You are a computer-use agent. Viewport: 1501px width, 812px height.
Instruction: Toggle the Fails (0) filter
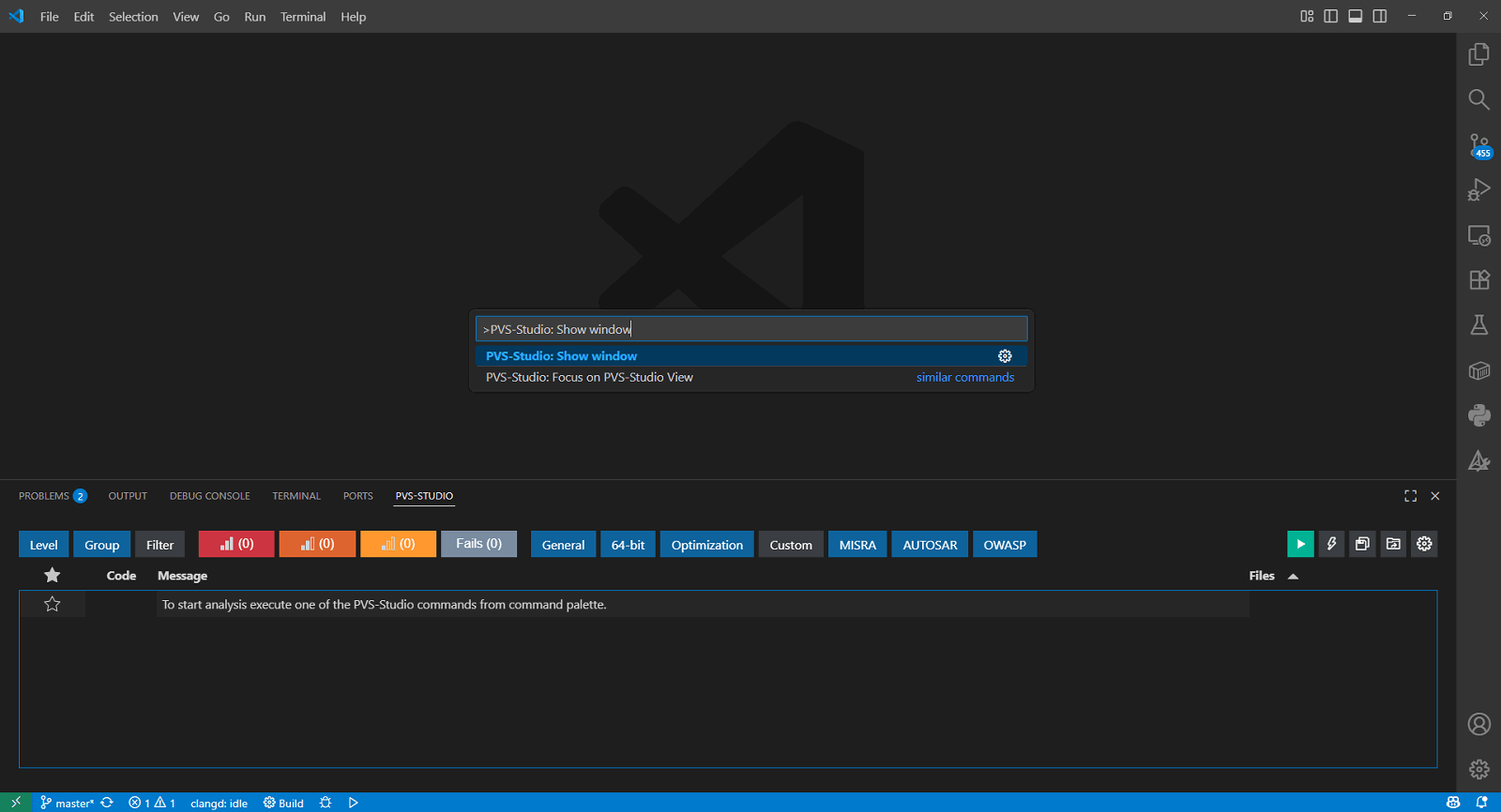(x=479, y=544)
